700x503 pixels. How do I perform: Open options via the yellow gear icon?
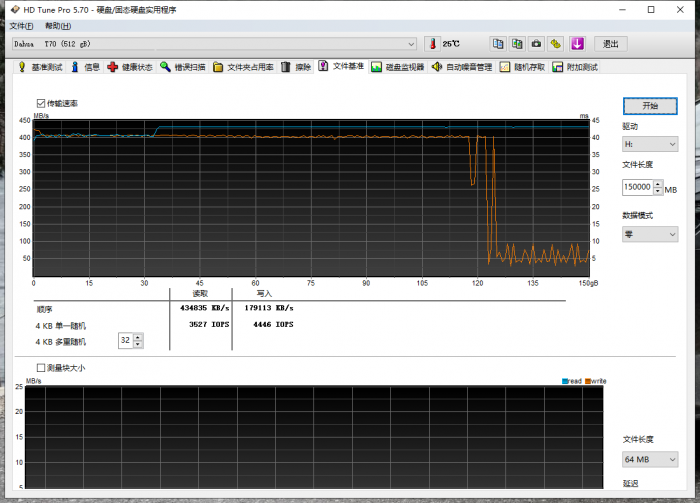click(556, 44)
